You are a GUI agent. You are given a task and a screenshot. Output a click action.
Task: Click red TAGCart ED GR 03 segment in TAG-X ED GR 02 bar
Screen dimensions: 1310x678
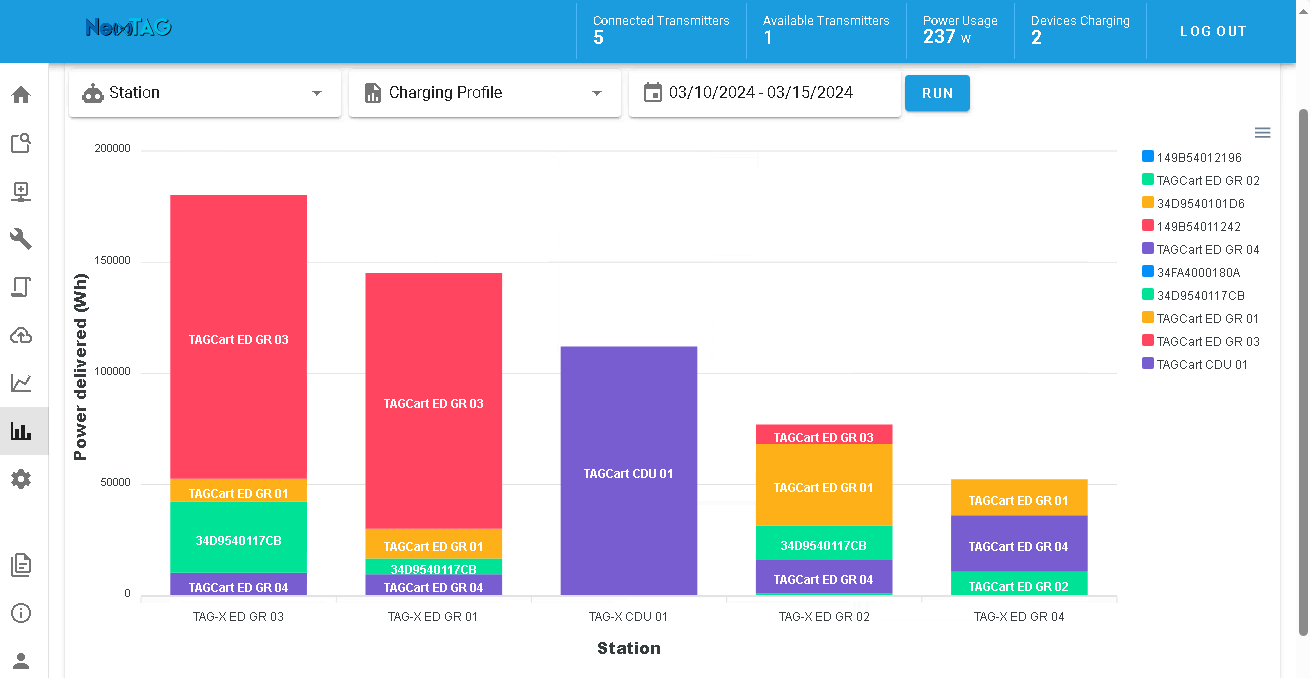[824, 435]
